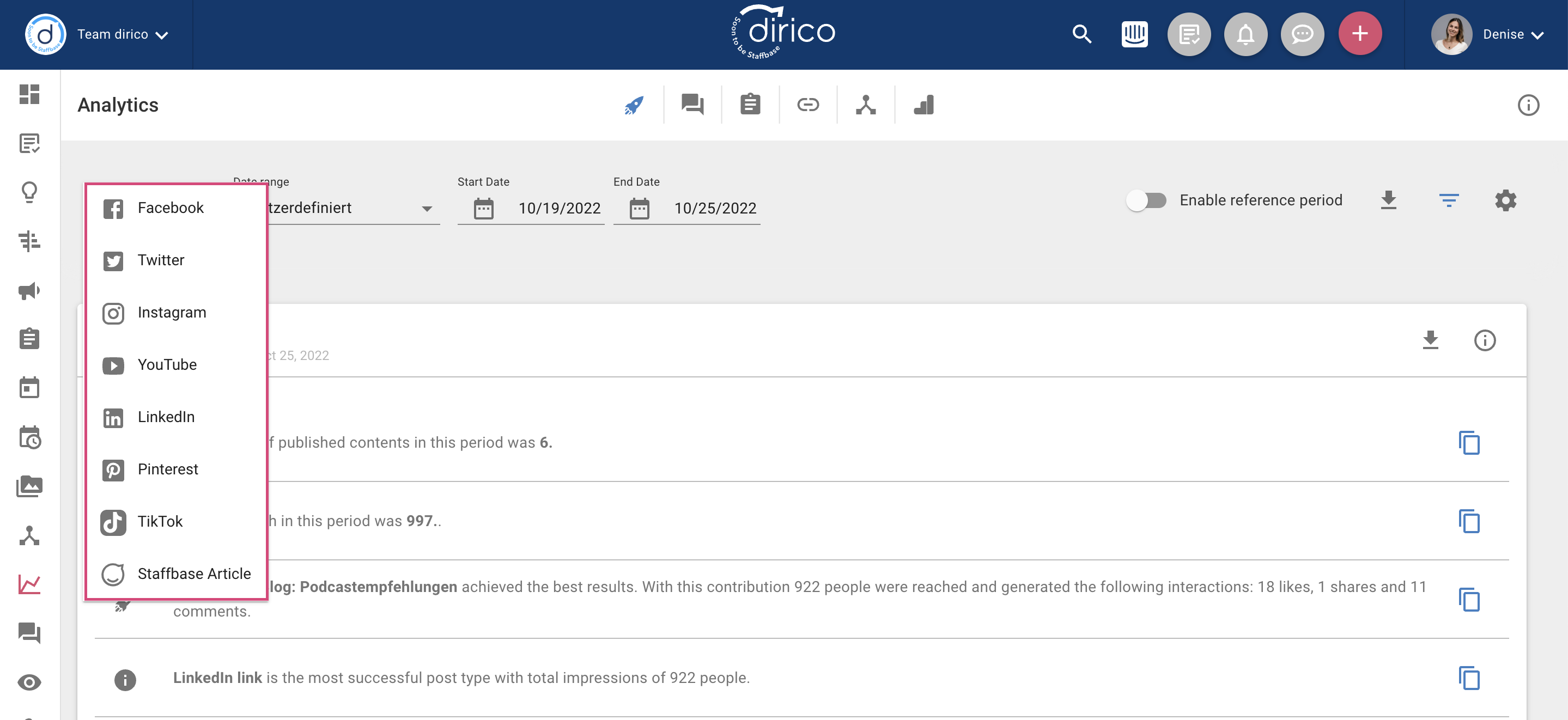The image size is (1568, 720).
Task: Click the info icon on the summary card
Action: pos(1484,340)
